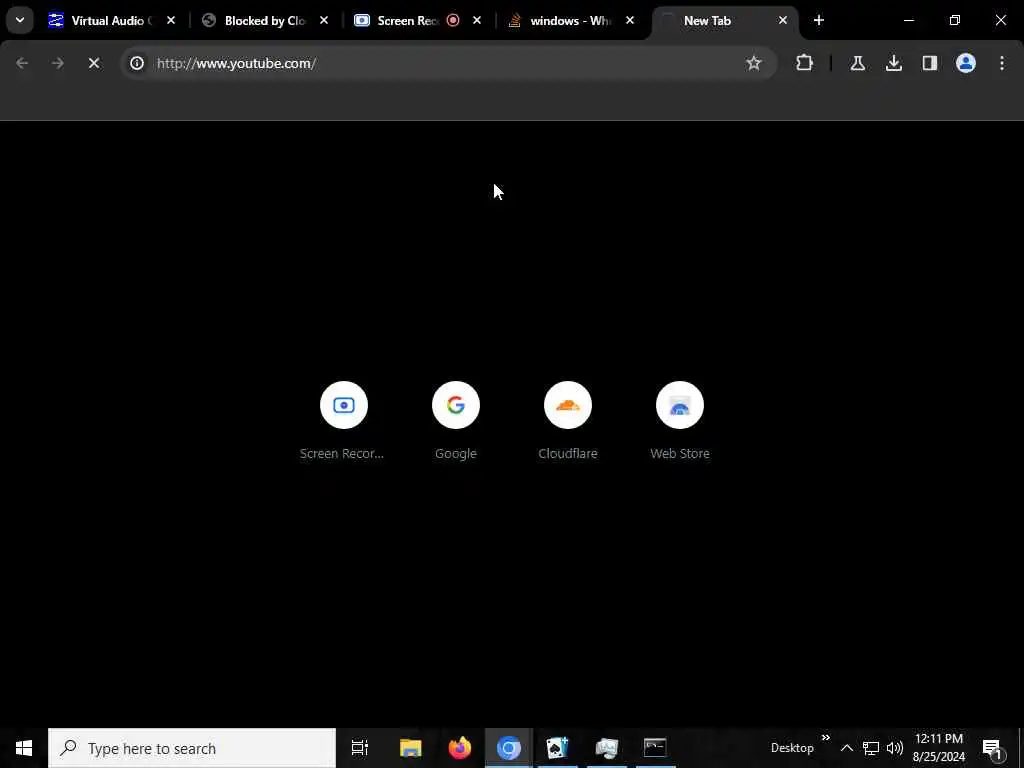Open the Windows Start menu
1024x768 pixels.
point(24,748)
